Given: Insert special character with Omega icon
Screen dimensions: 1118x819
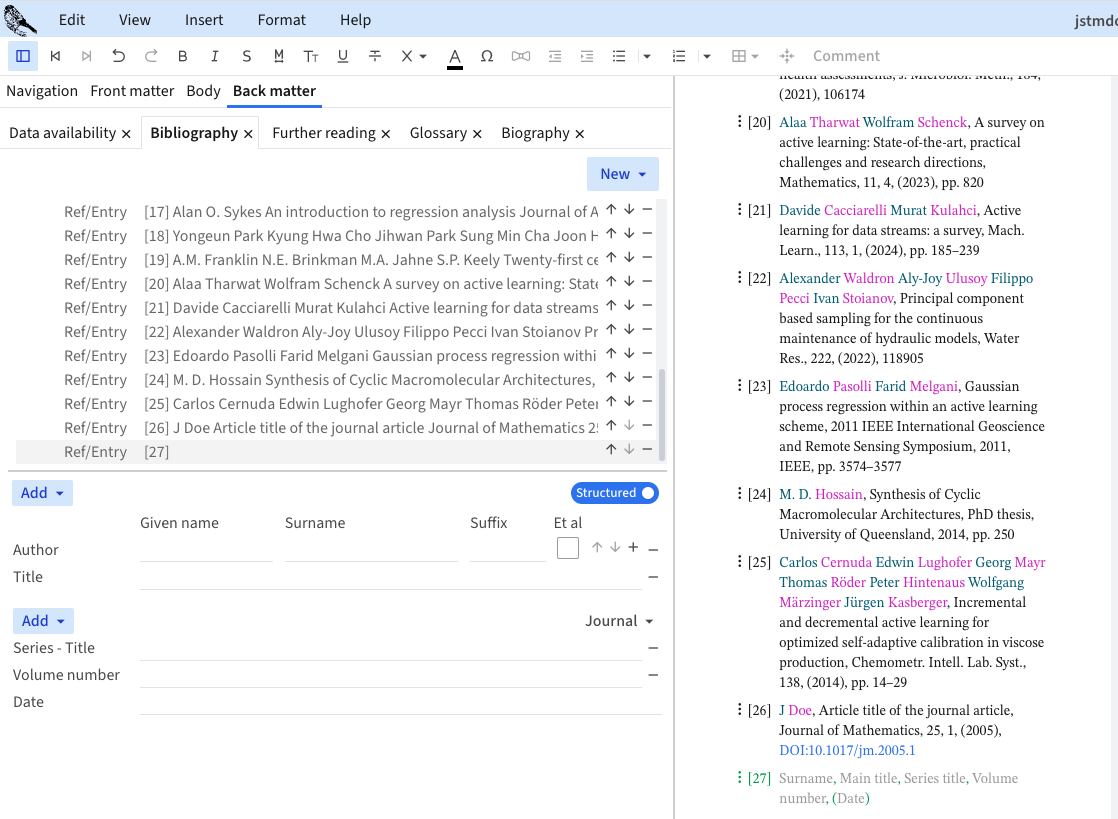Looking at the screenshot, I should (487, 56).
